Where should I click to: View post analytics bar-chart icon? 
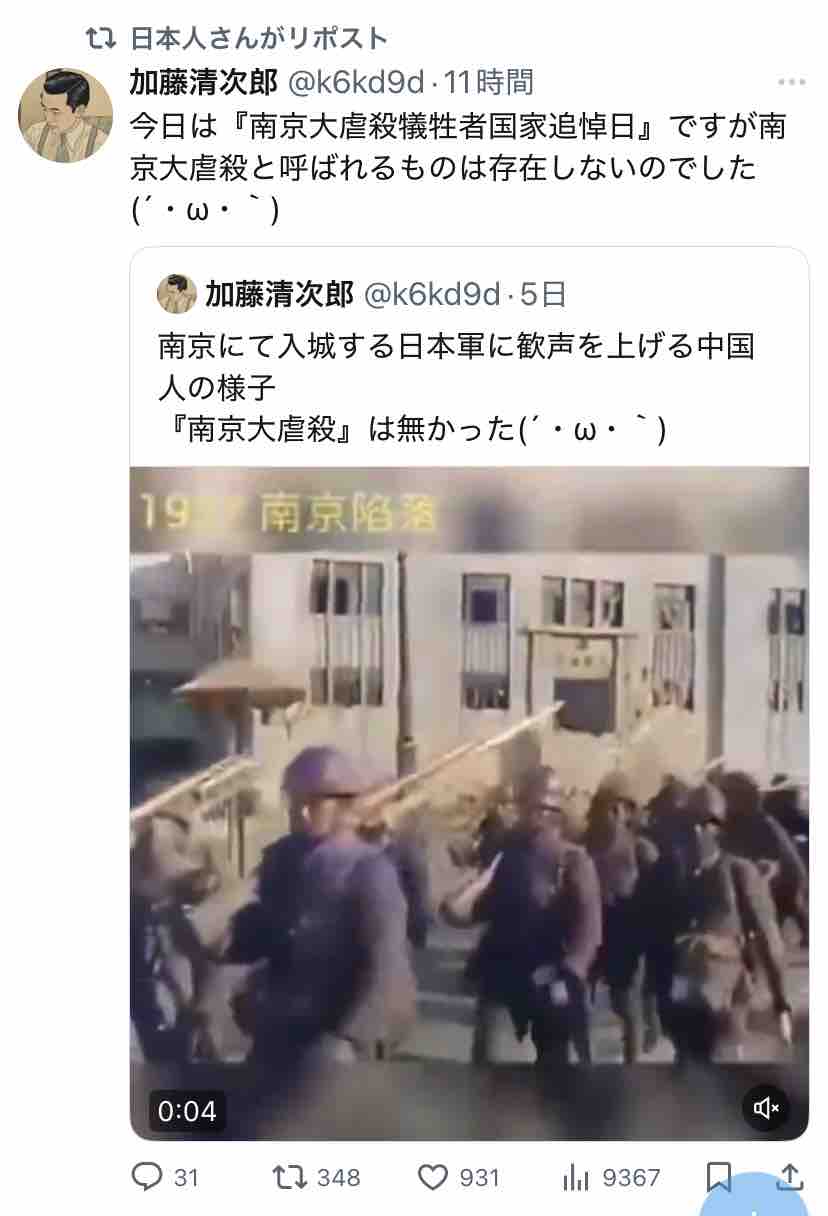[x=575, y=1178]
